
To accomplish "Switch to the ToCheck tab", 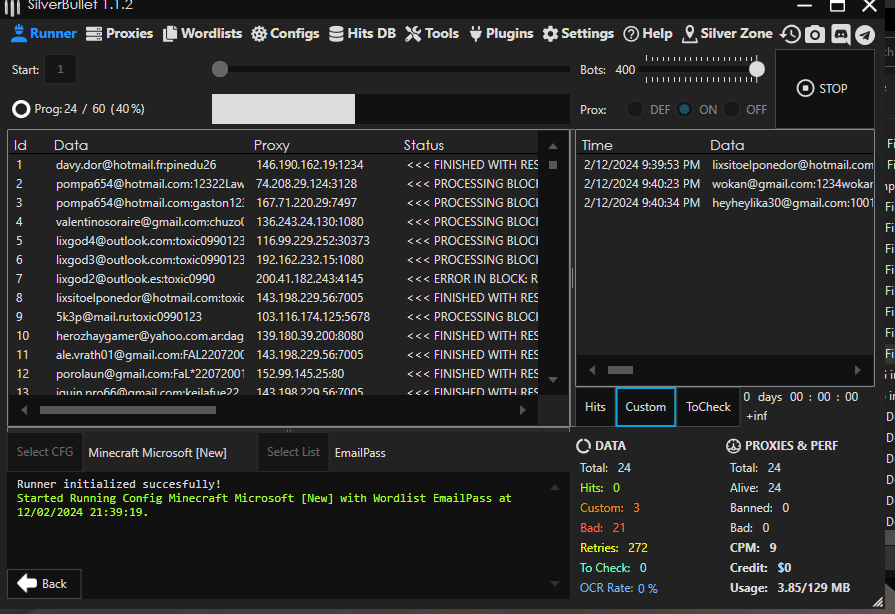I will tap(708, 407).
